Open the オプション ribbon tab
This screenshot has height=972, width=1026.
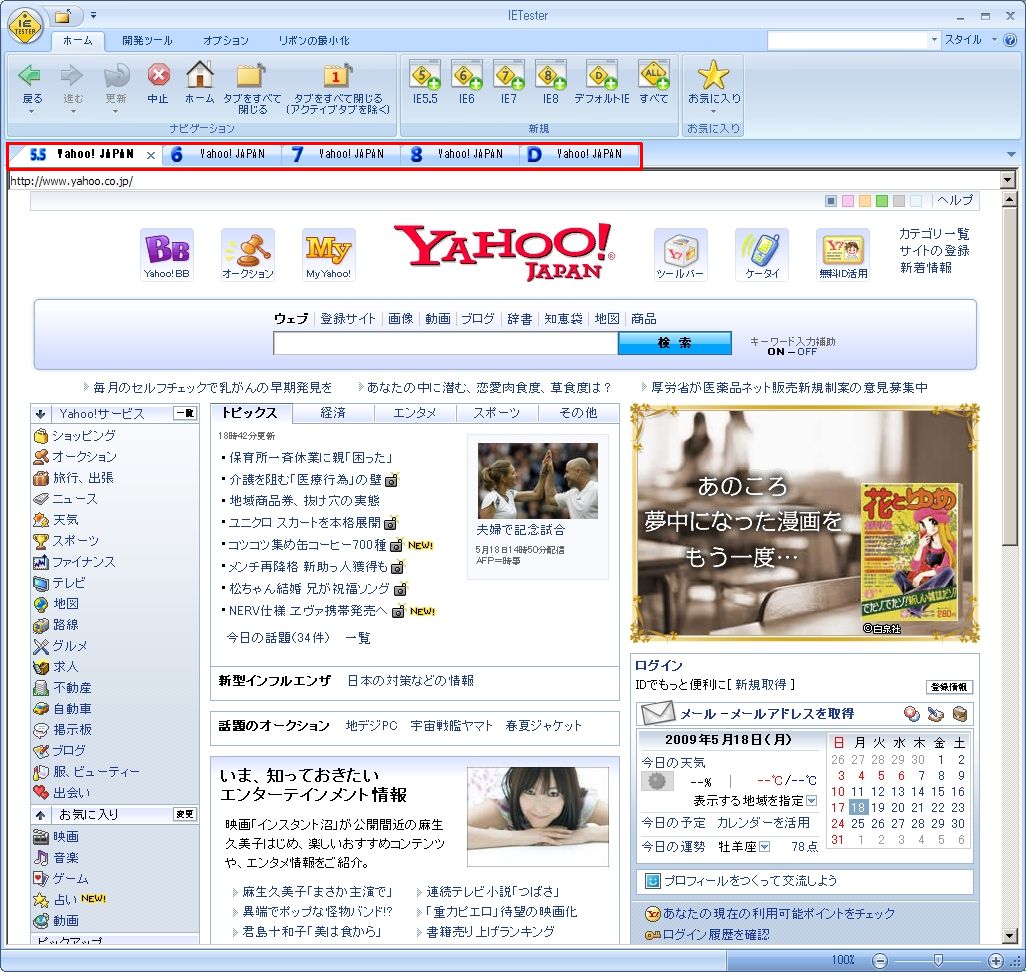point(226,41)
